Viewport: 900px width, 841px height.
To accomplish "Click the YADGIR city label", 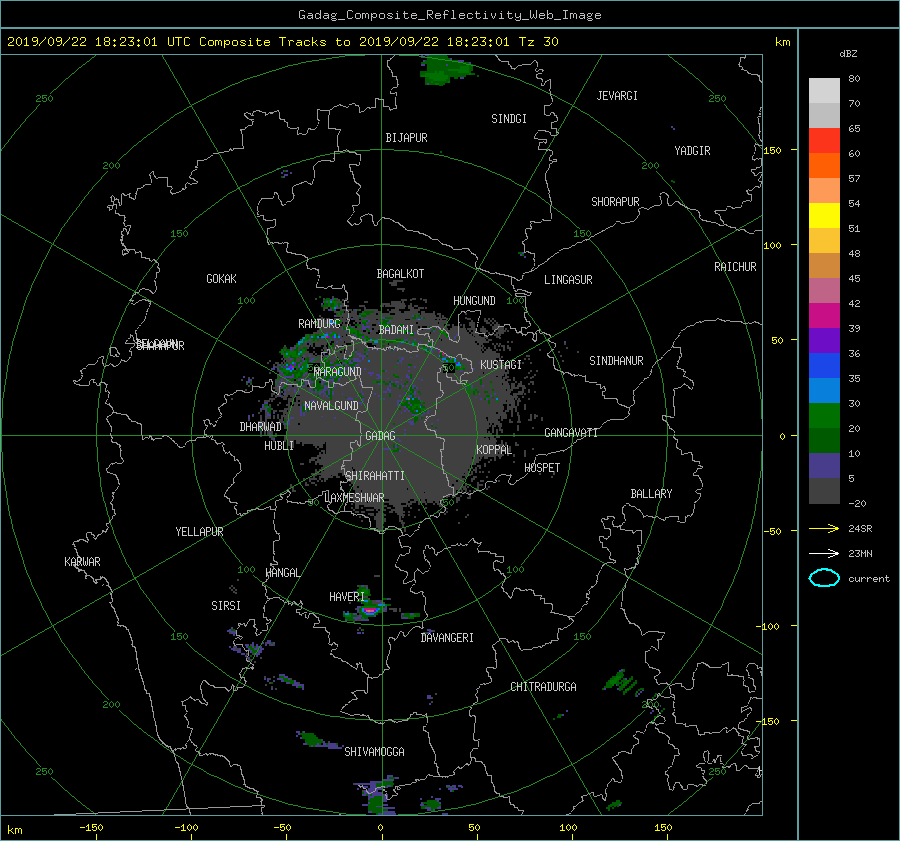I will pos(692,151).
